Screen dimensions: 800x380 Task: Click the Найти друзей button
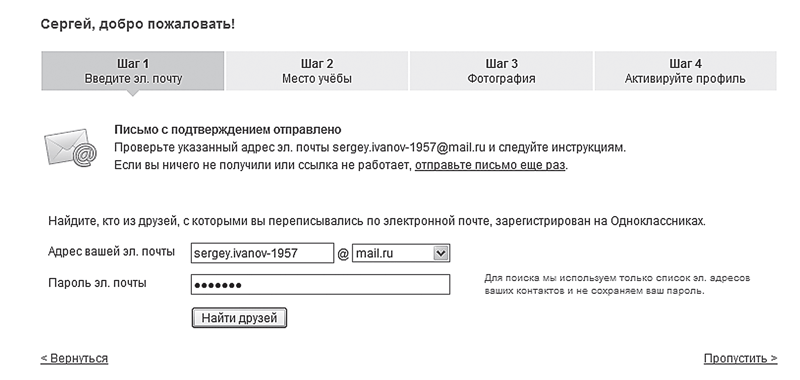[x=239, y=318]
